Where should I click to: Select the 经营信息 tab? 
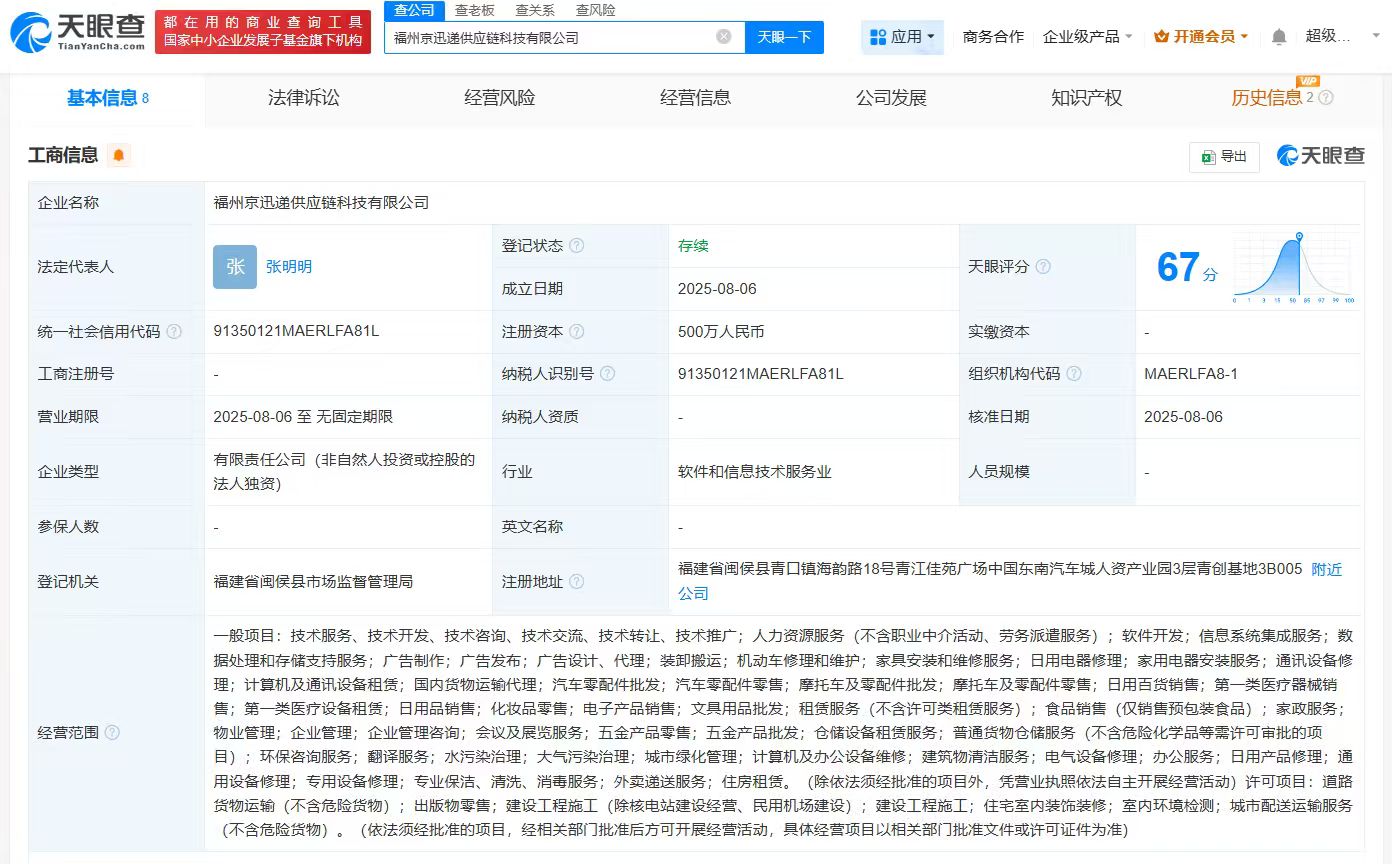tap(696, 98)
